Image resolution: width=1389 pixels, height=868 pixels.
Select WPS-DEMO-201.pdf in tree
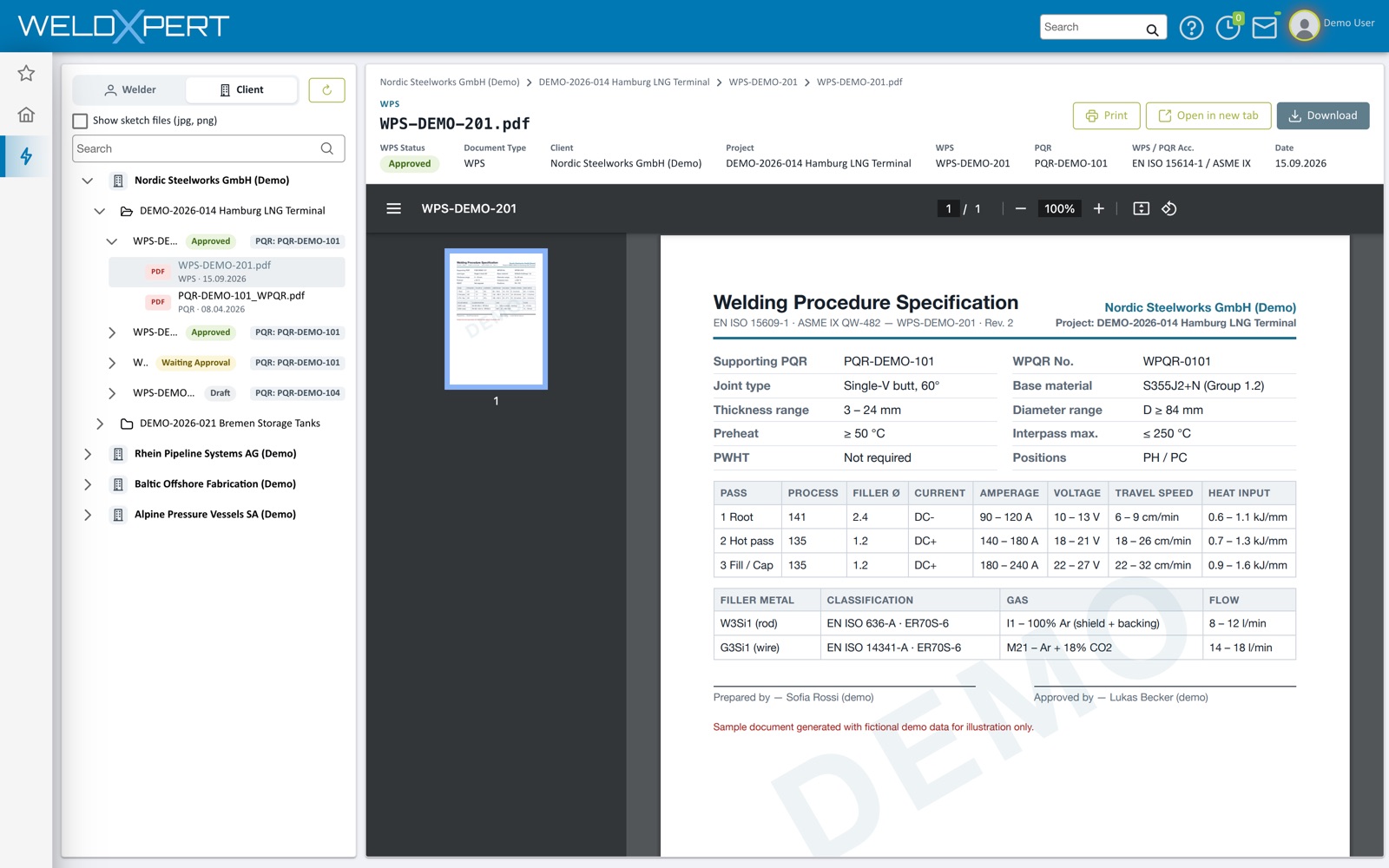[227, 272]
